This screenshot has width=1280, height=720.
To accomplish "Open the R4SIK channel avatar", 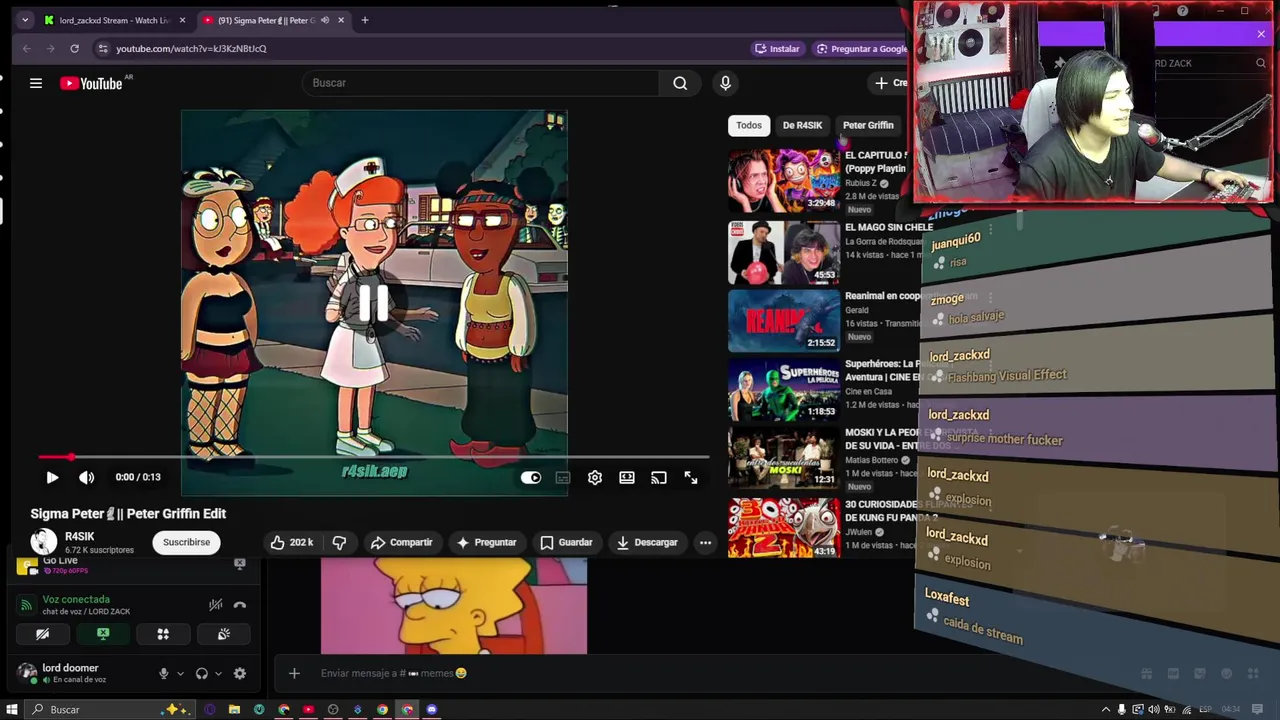I will (x=43, y=542).
